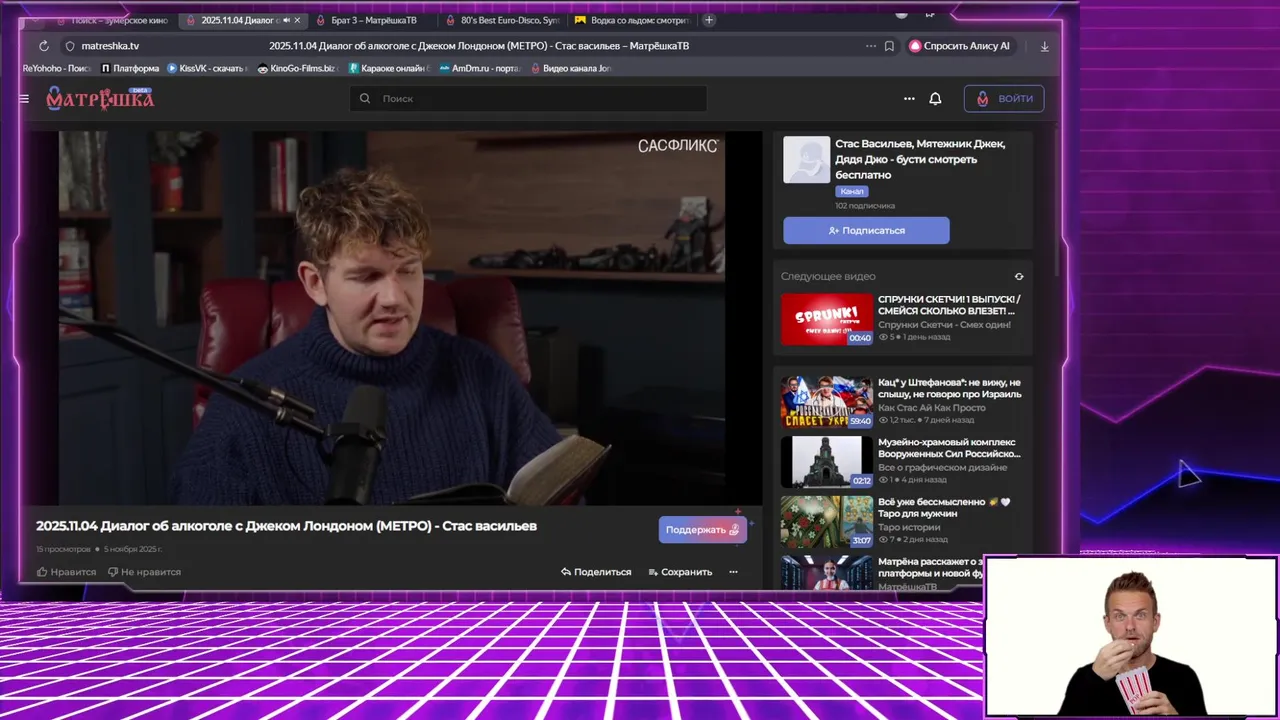The width and height of the screenshot is (1280, 720).
Task: Mute the tab using the speaker icon
Action: coord(286,20)
